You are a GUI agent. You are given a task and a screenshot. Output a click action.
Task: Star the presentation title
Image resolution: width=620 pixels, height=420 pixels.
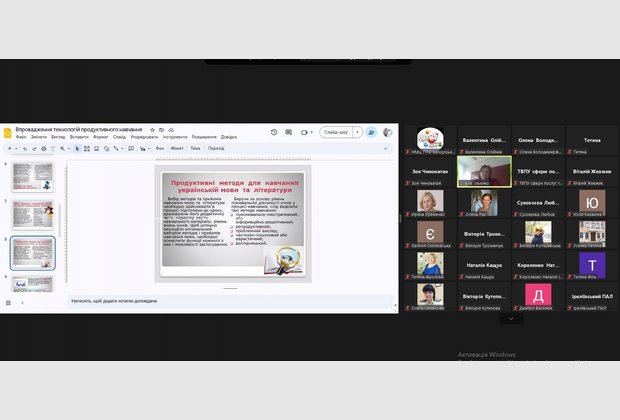pos(152,130)
